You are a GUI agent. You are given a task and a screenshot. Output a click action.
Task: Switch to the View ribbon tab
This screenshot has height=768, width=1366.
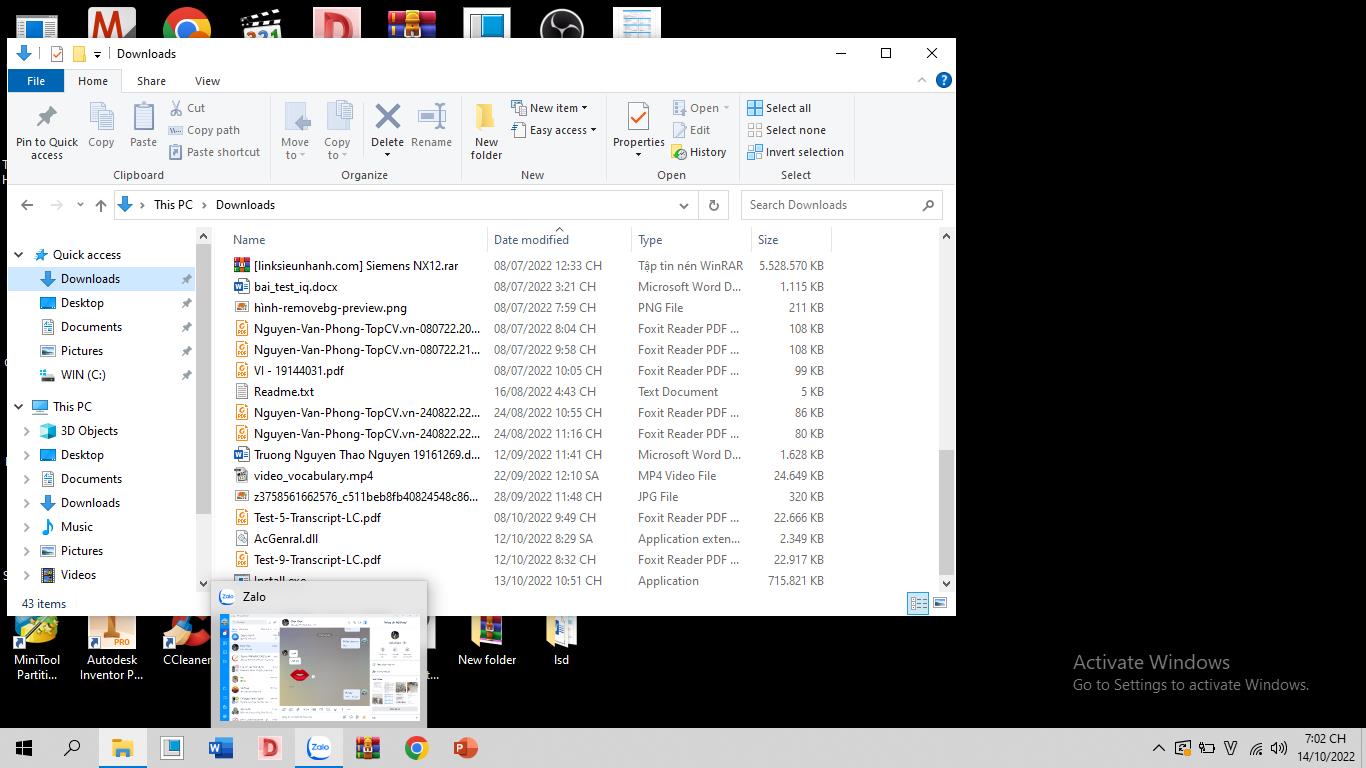click(x=207, y=81)
